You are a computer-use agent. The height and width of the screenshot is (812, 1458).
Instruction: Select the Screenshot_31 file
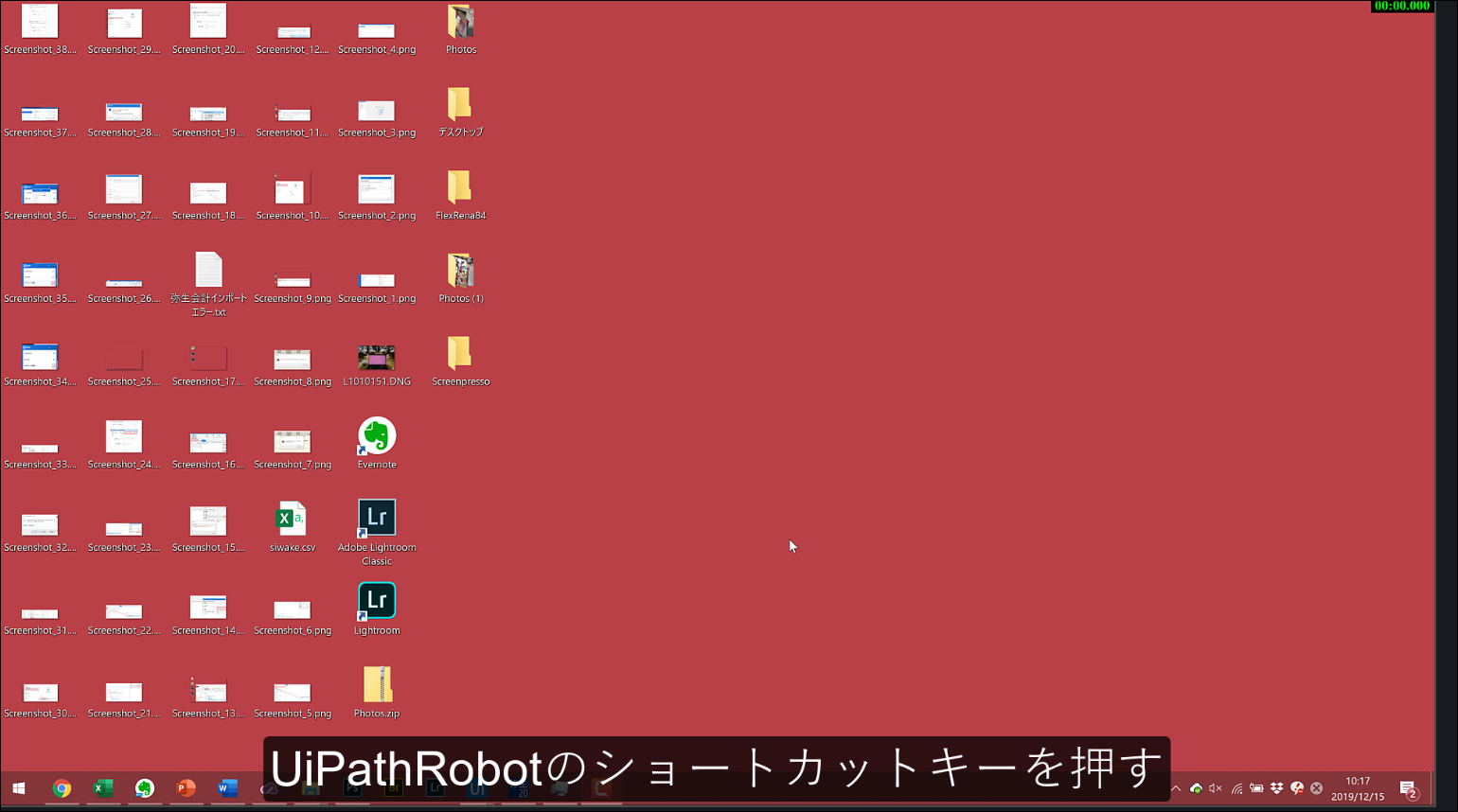[40, 622]
